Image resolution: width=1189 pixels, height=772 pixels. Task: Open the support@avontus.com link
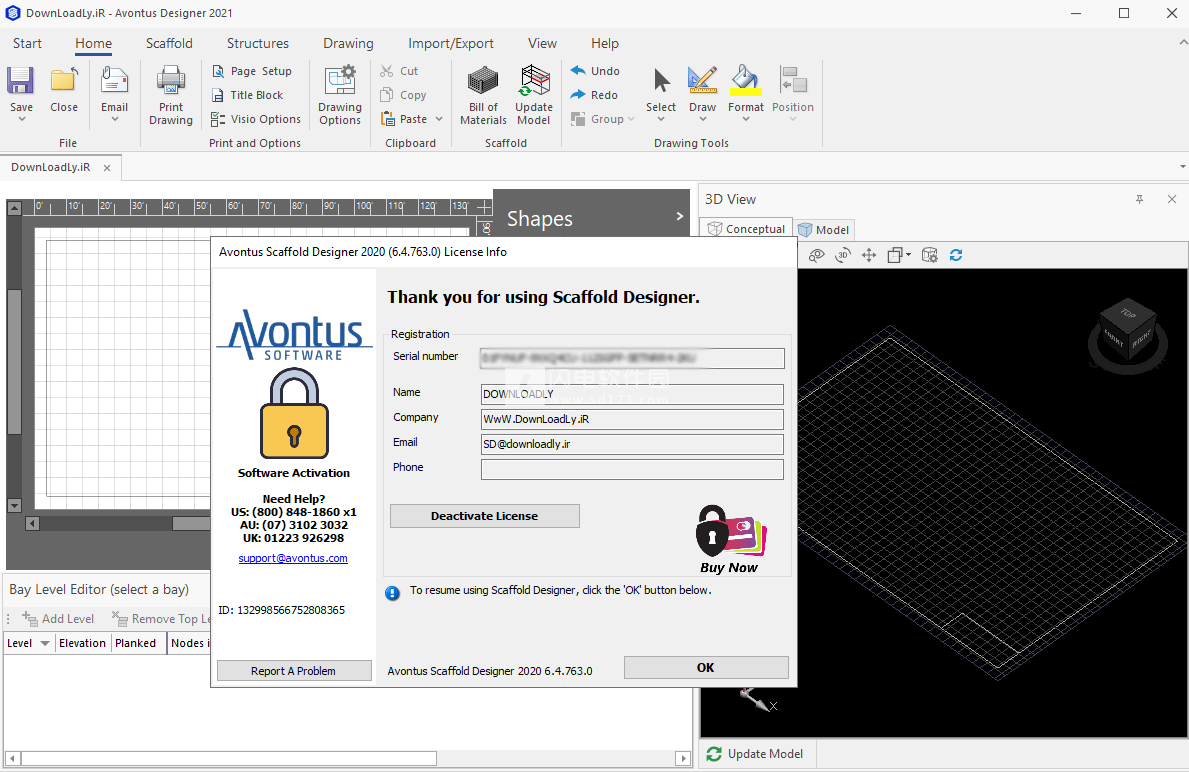293,558
